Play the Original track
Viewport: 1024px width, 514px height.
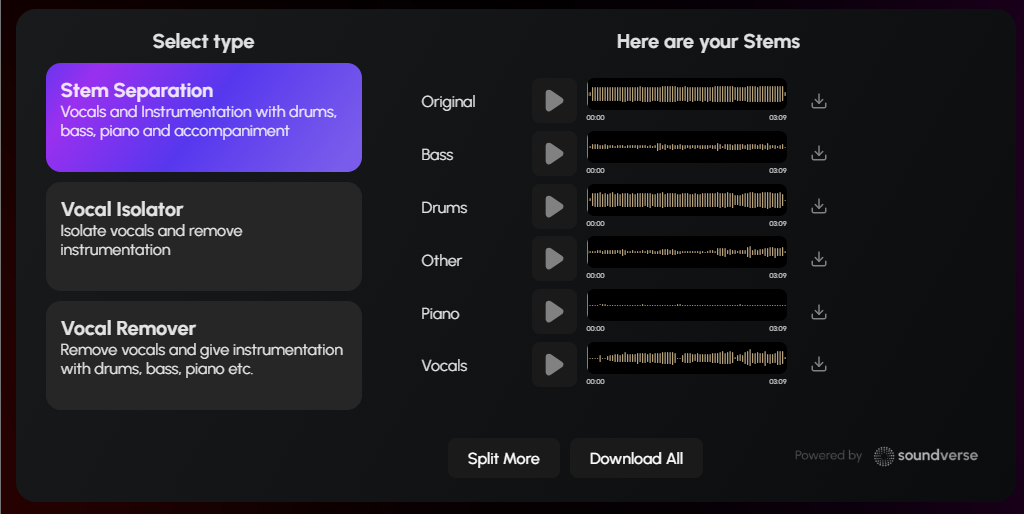(554, 101)
